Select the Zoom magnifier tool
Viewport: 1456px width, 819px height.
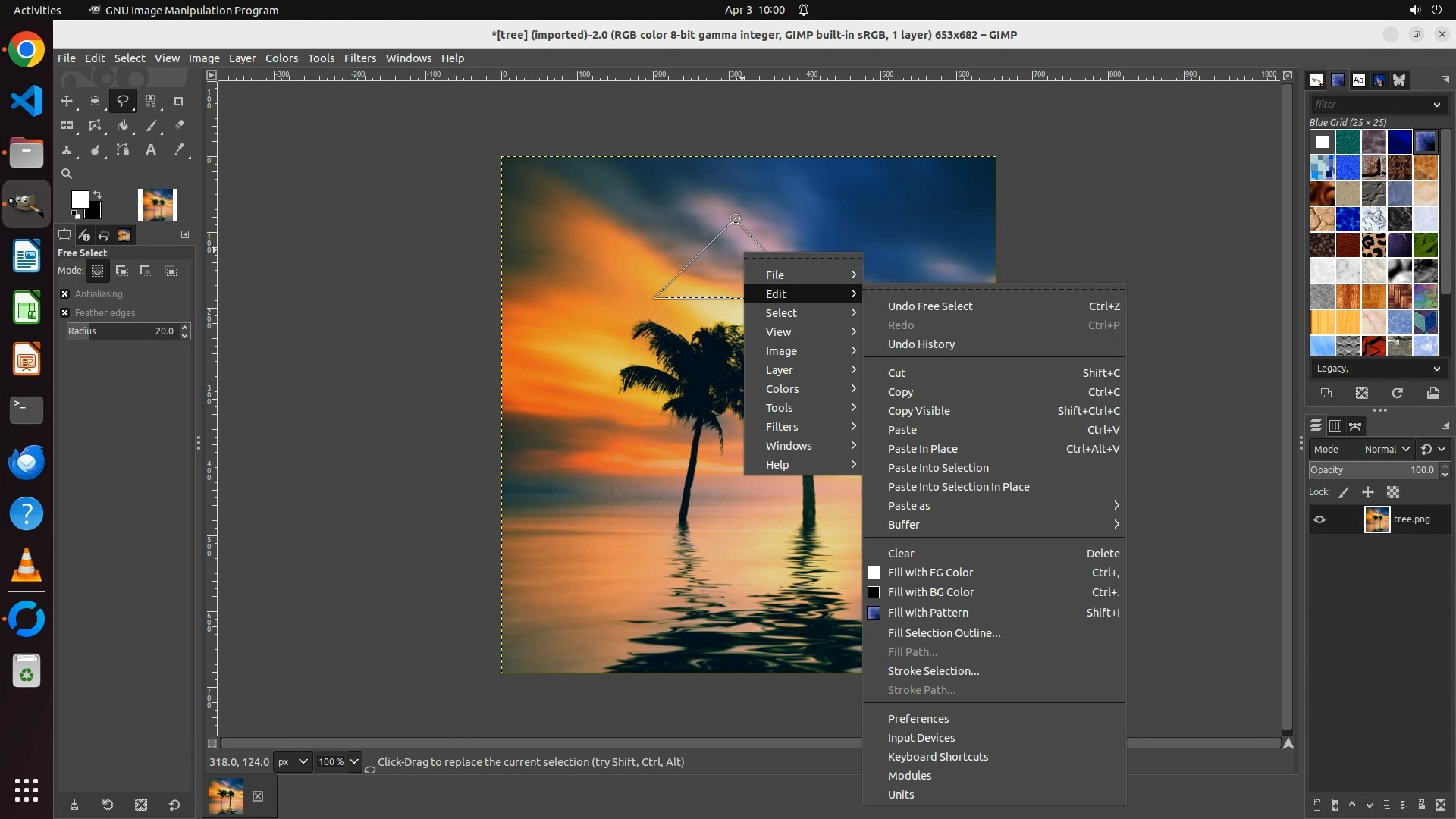(67, 174)
